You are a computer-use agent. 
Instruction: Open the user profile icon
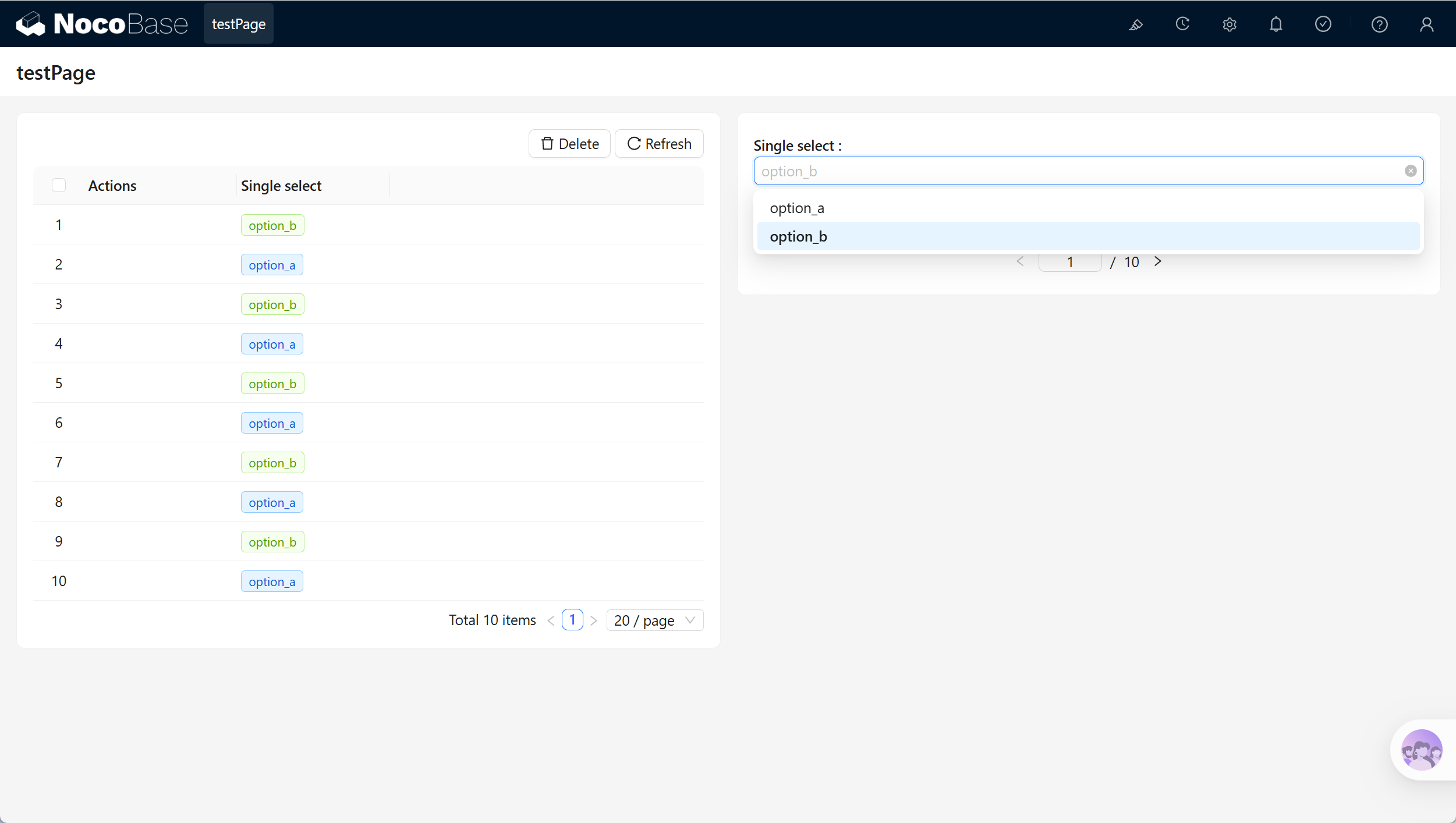pyautogui.click(x=1427, y=24)
